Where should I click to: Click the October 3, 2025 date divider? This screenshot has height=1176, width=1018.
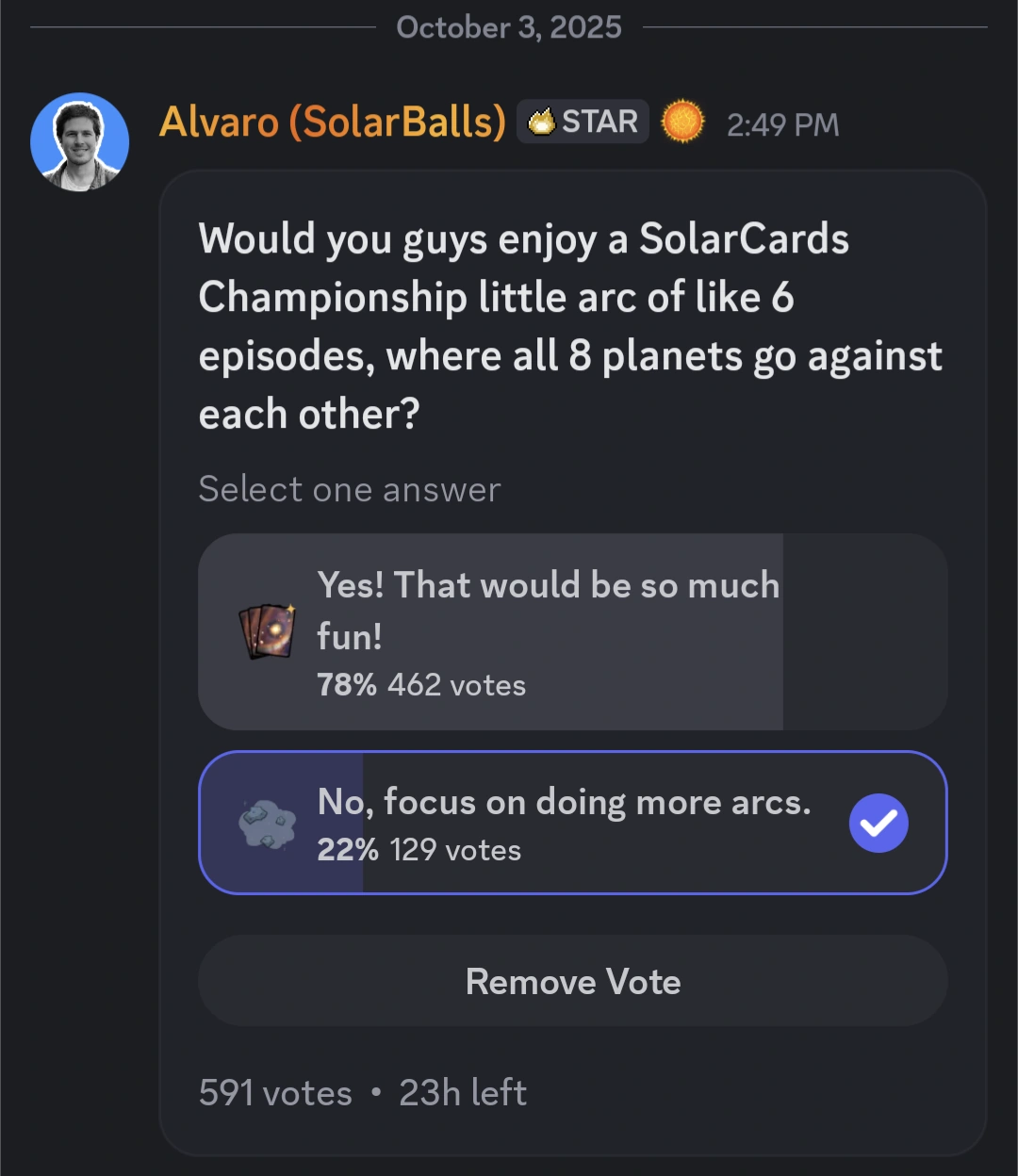(x=509, y=26)
